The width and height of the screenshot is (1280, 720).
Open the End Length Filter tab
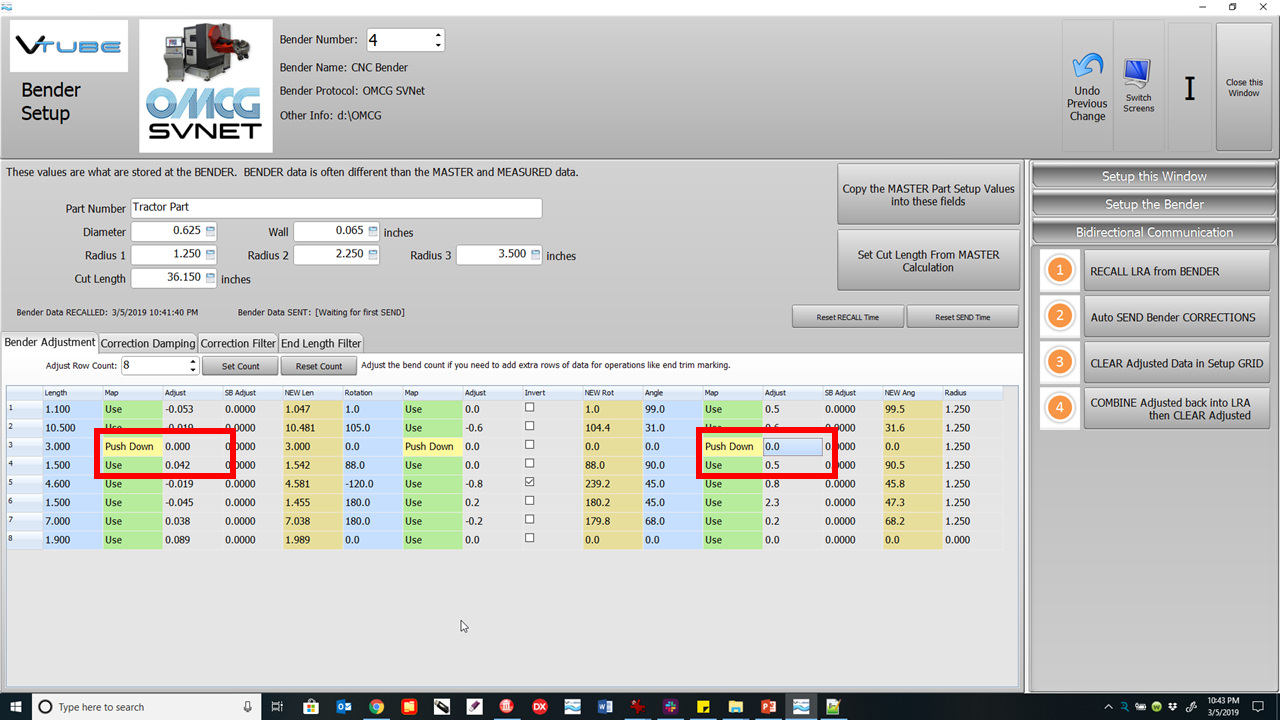[x=321, y=343]
